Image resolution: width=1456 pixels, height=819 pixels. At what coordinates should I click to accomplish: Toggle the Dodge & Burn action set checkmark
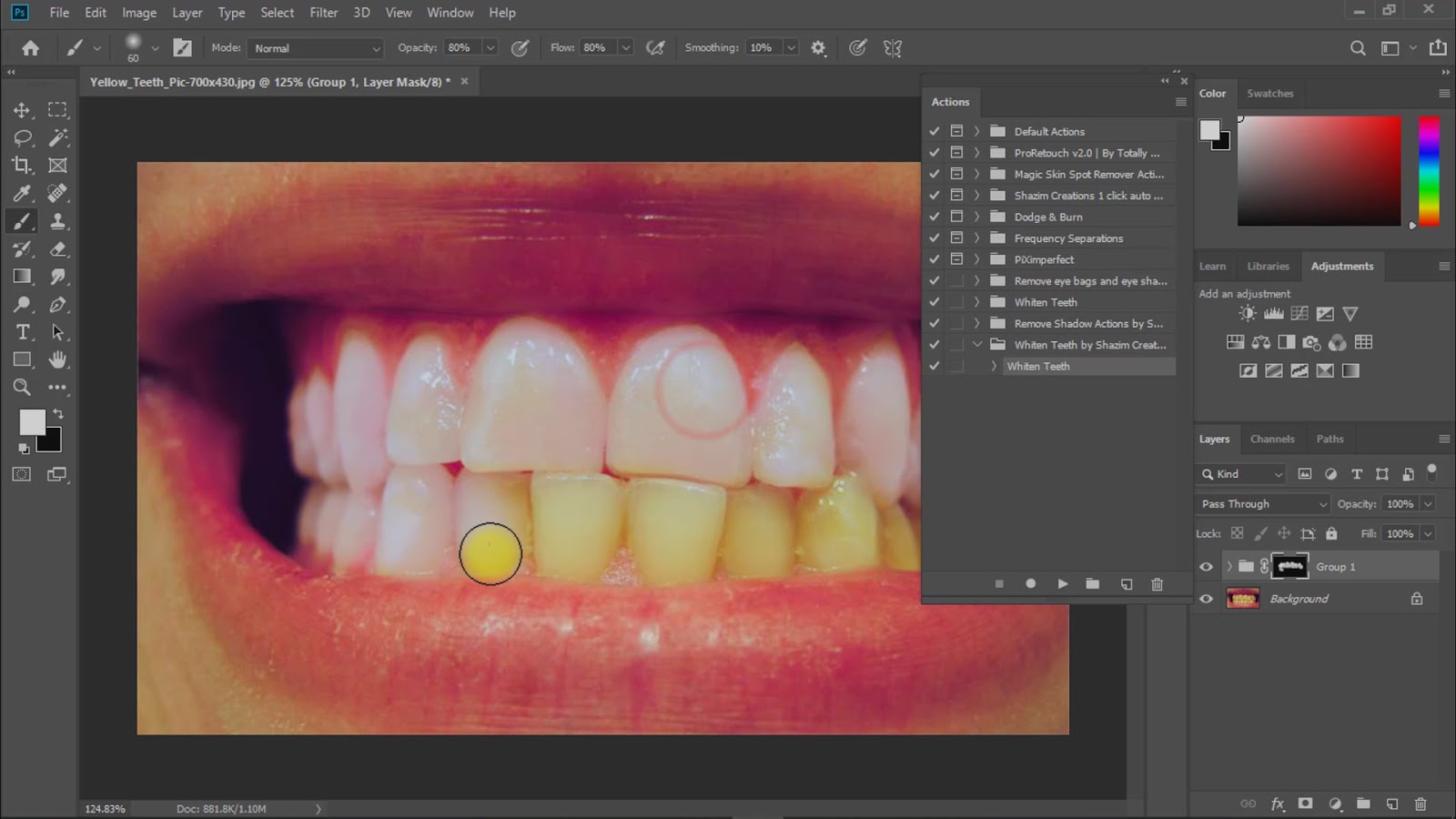(x=934, y=217)
